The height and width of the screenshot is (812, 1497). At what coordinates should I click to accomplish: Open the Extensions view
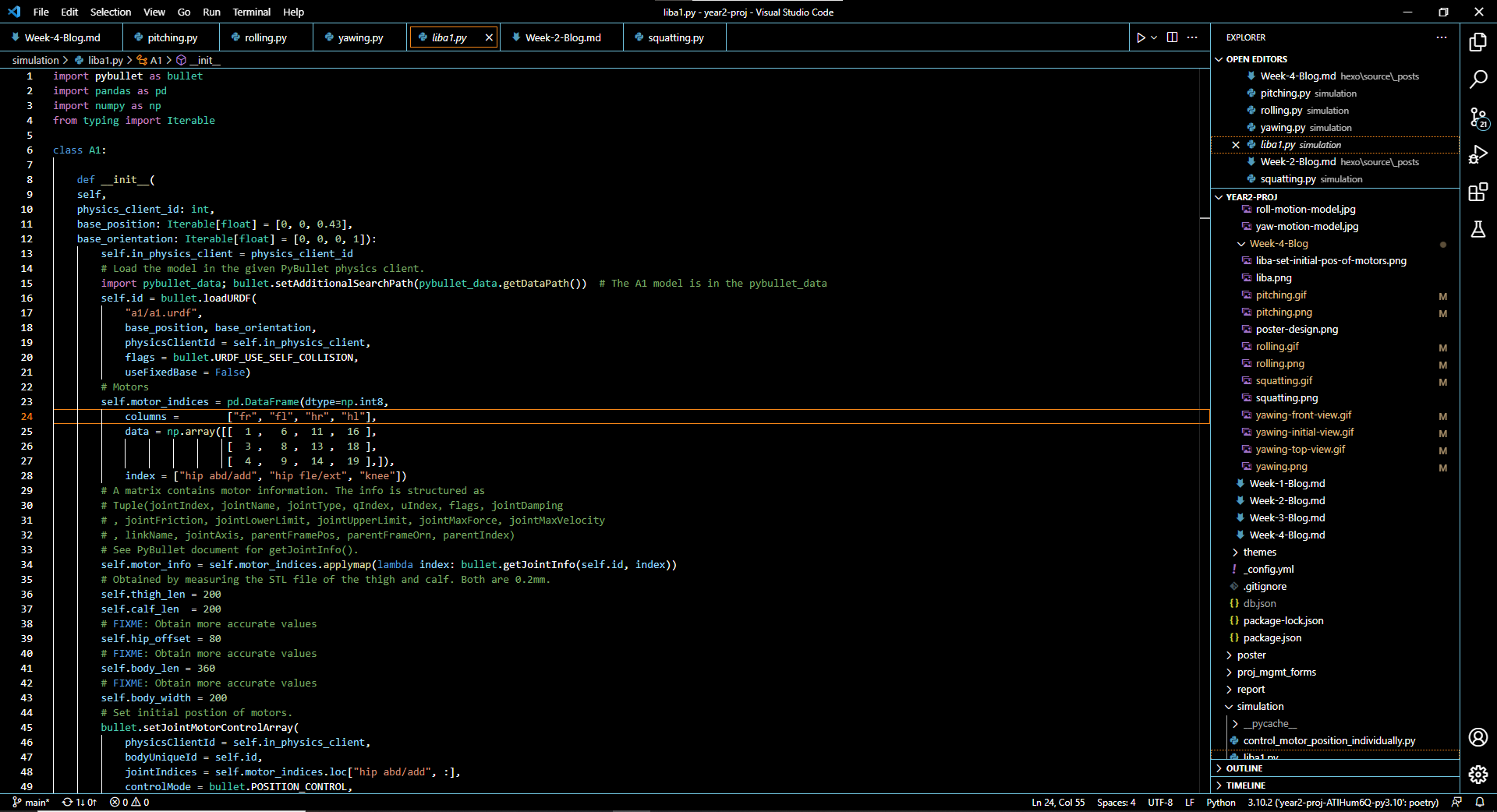point(1478,192)
